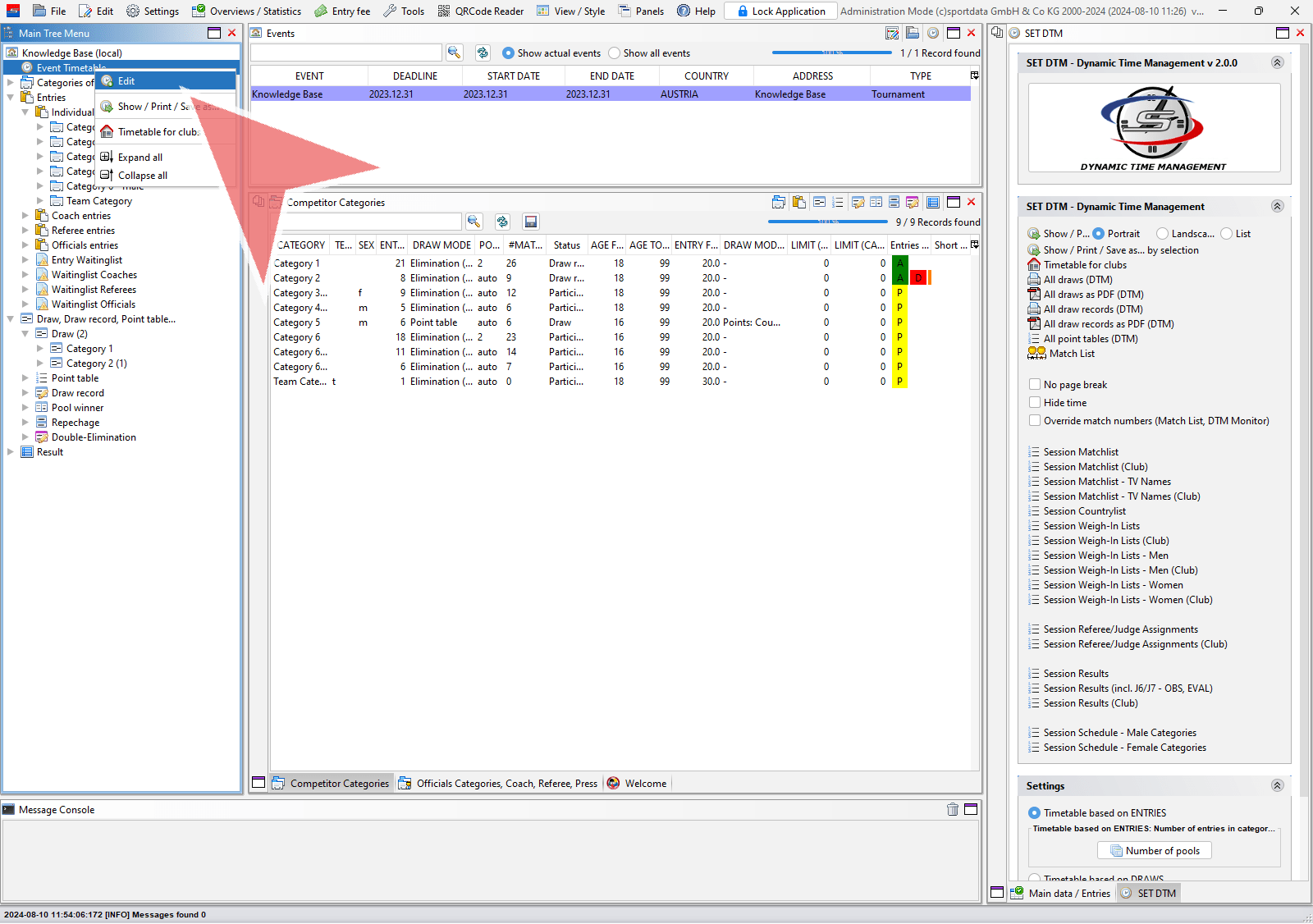Screen dimensions: 1313x924
Task: Click the refresh icon in Competitor Categories toolbar
Action: (502, 222)
